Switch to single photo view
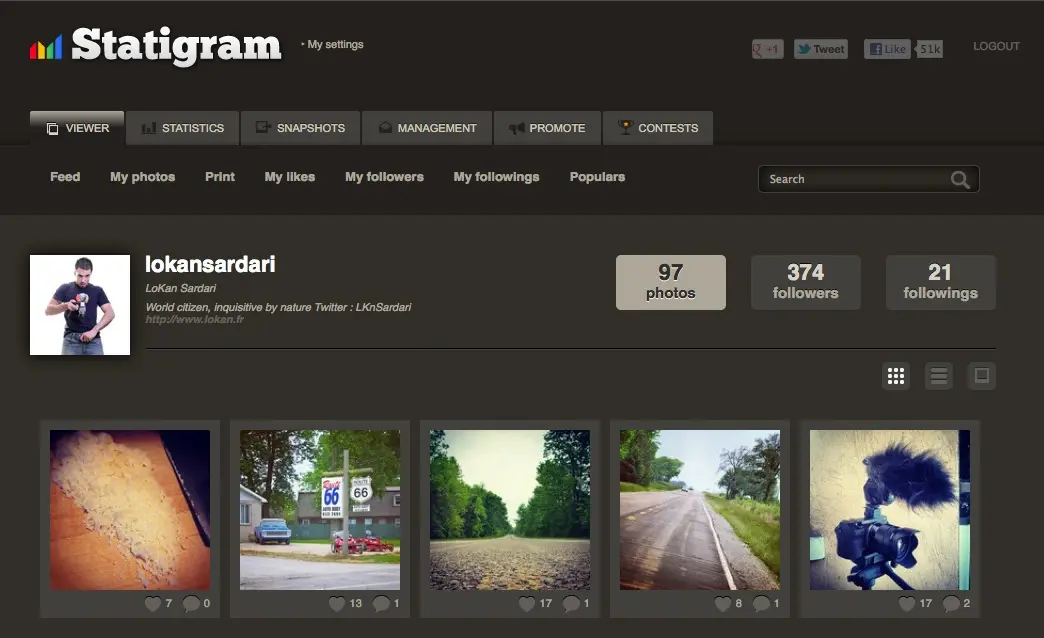1044x638 pixels. click(x=981, y=375)
